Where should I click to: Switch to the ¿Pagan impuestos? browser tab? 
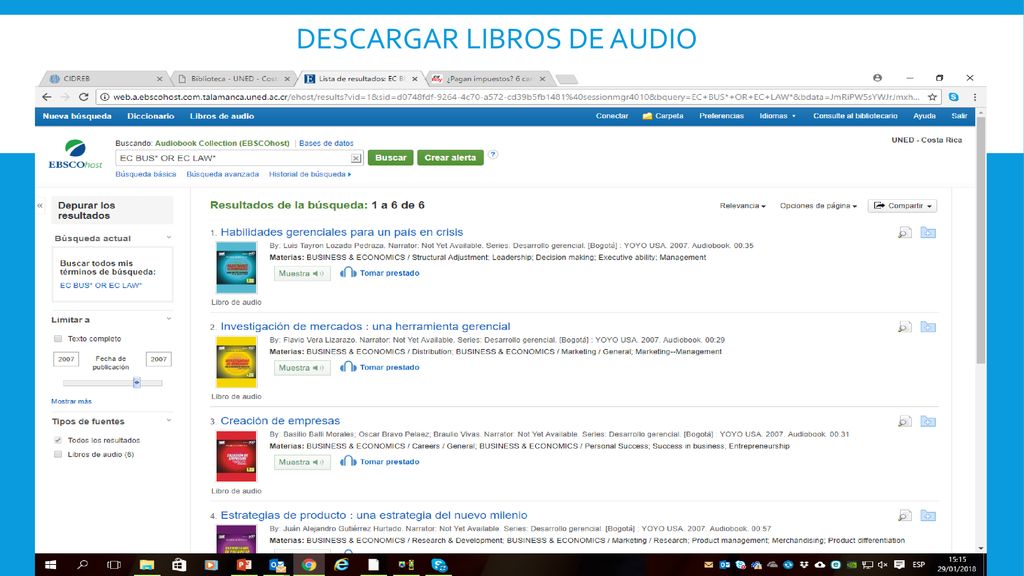488,78
